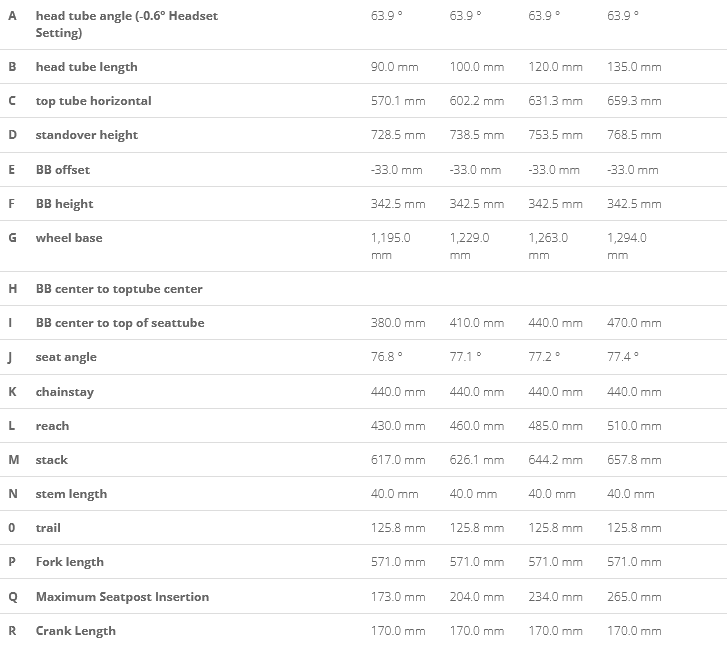Screen dimensions: 727x656
Task: Click the 265.0 mm seatpost insertion value
Action: (x=634, y=597)
